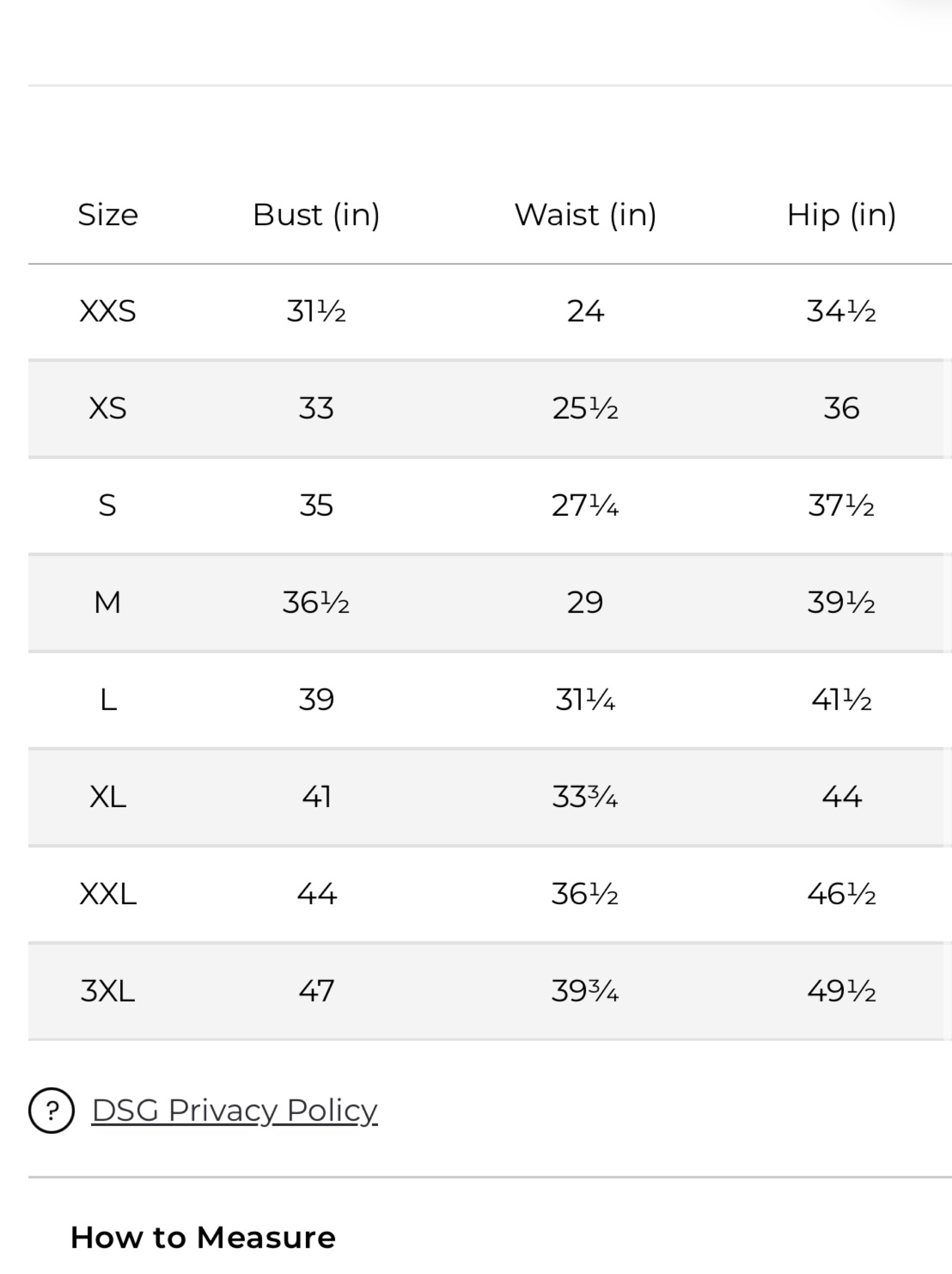The width and height of the screenshot is (952, 1274).
Task: Click the Bust (in) column header
Action: [x=316, y=216]
